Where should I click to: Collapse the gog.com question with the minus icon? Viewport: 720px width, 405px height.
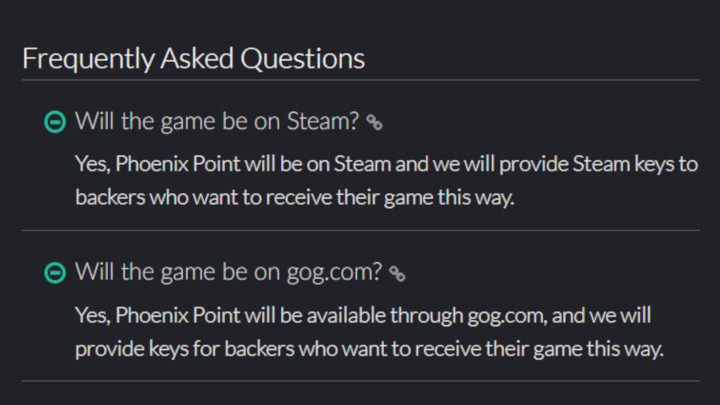[56, 272]
